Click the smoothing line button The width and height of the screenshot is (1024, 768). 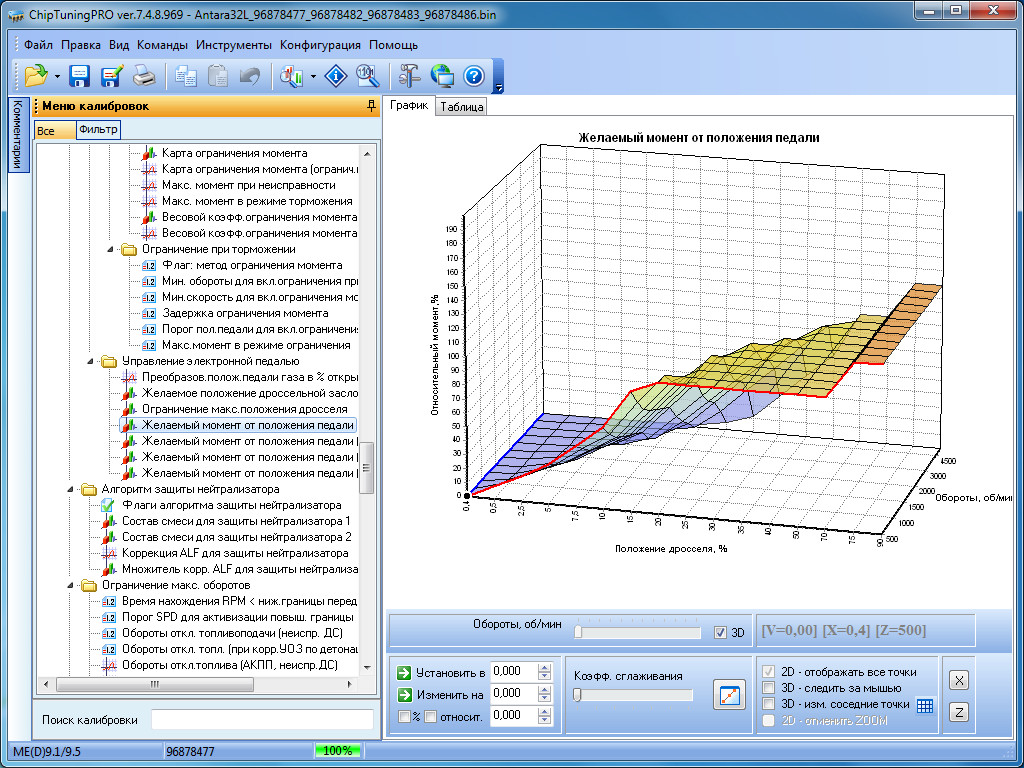[729, 694]
